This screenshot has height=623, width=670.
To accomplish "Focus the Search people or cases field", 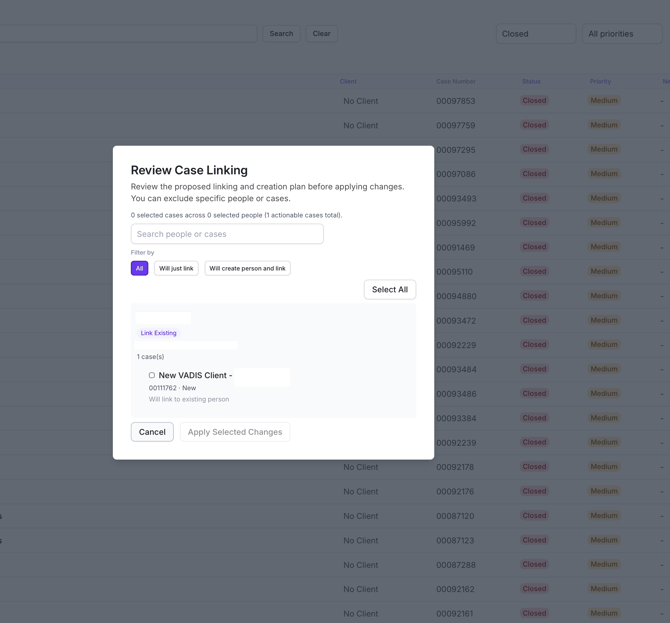I will coord(227,234).
